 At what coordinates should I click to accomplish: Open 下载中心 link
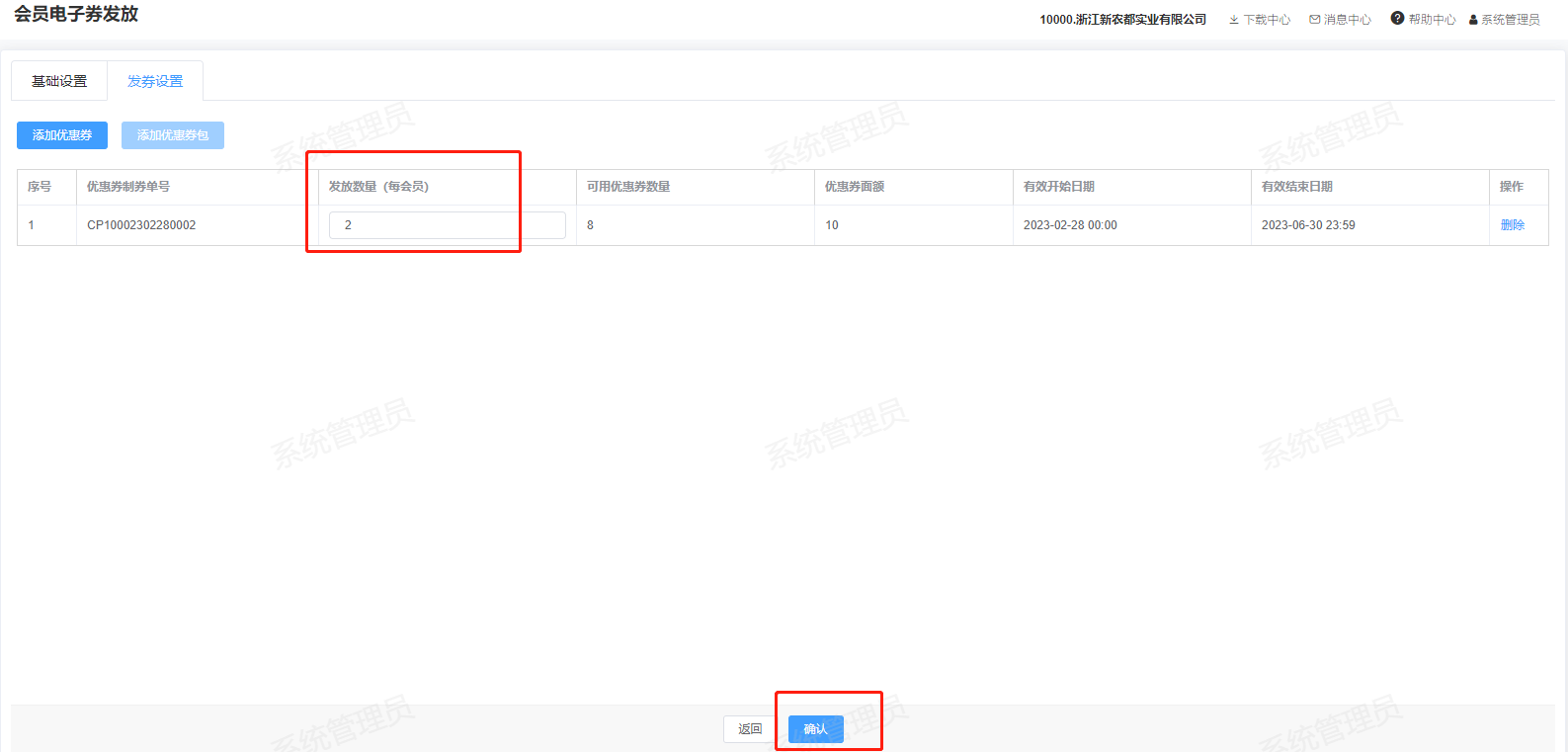1267,20
